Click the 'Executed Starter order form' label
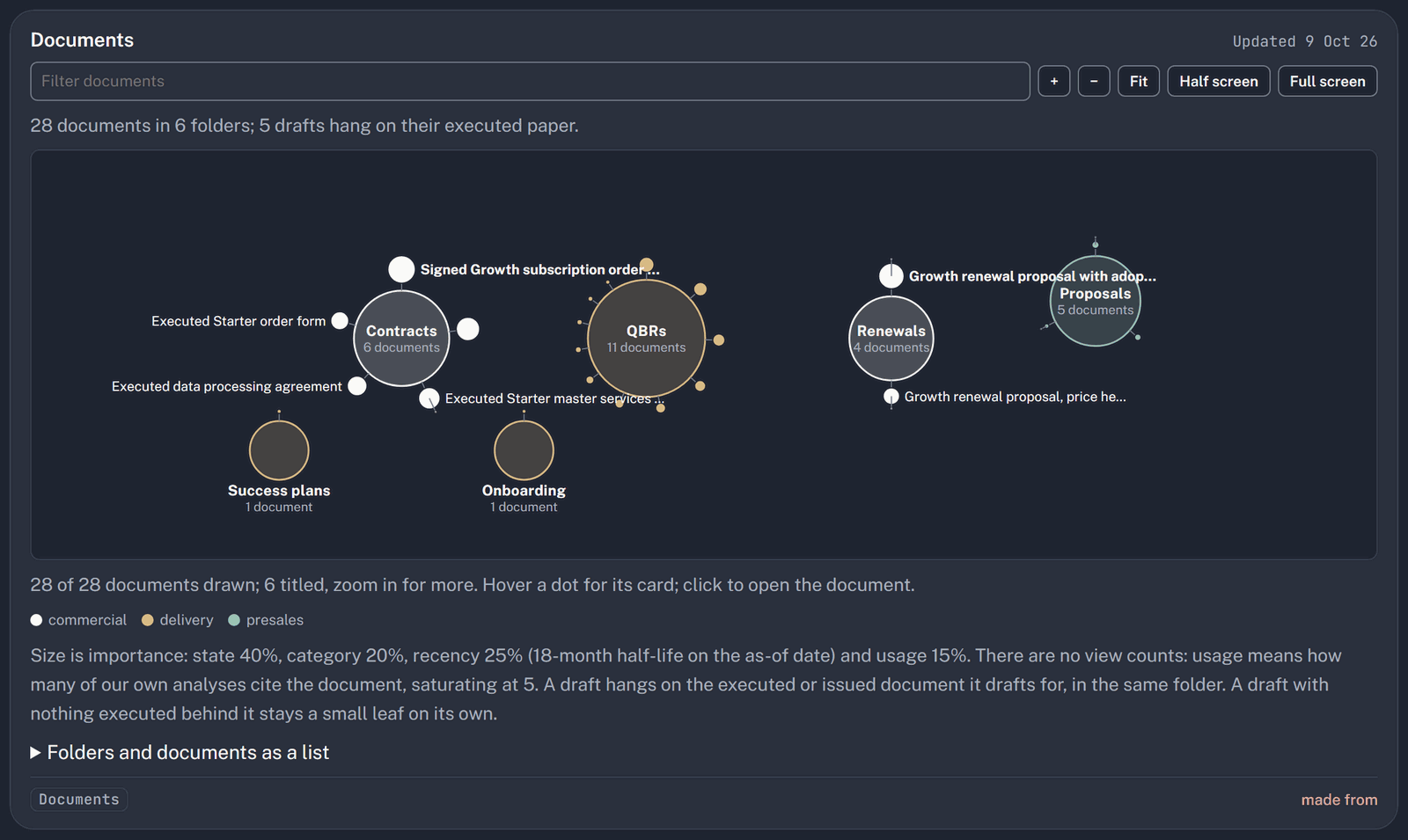Image resolution: width=1408 pixels, height=840 pixels. point(238,321)
